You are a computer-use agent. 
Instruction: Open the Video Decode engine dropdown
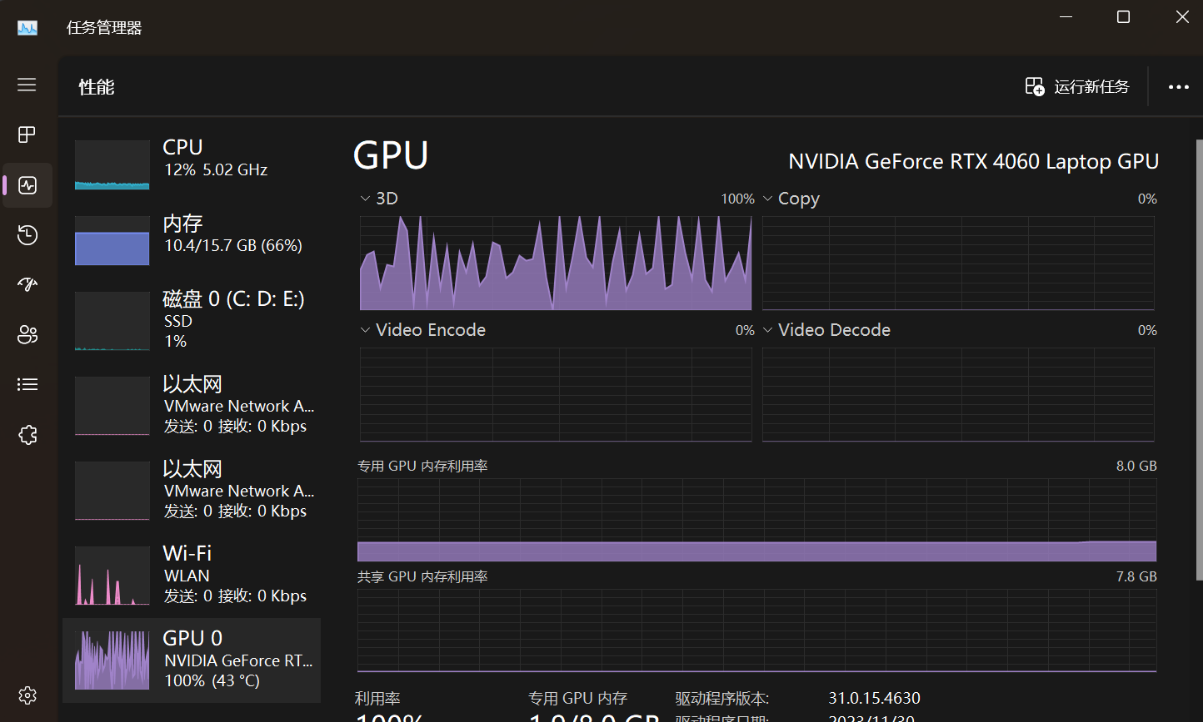[826, 330]
